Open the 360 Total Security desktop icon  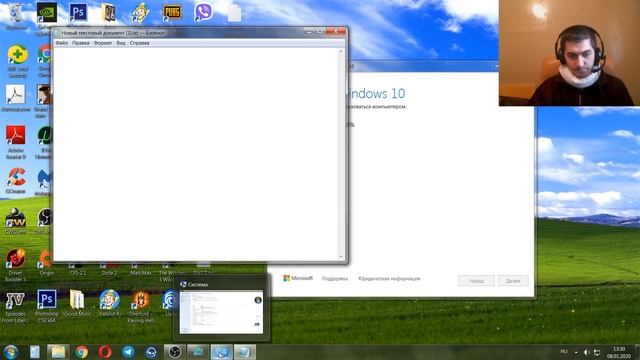(x=17, y=62)
